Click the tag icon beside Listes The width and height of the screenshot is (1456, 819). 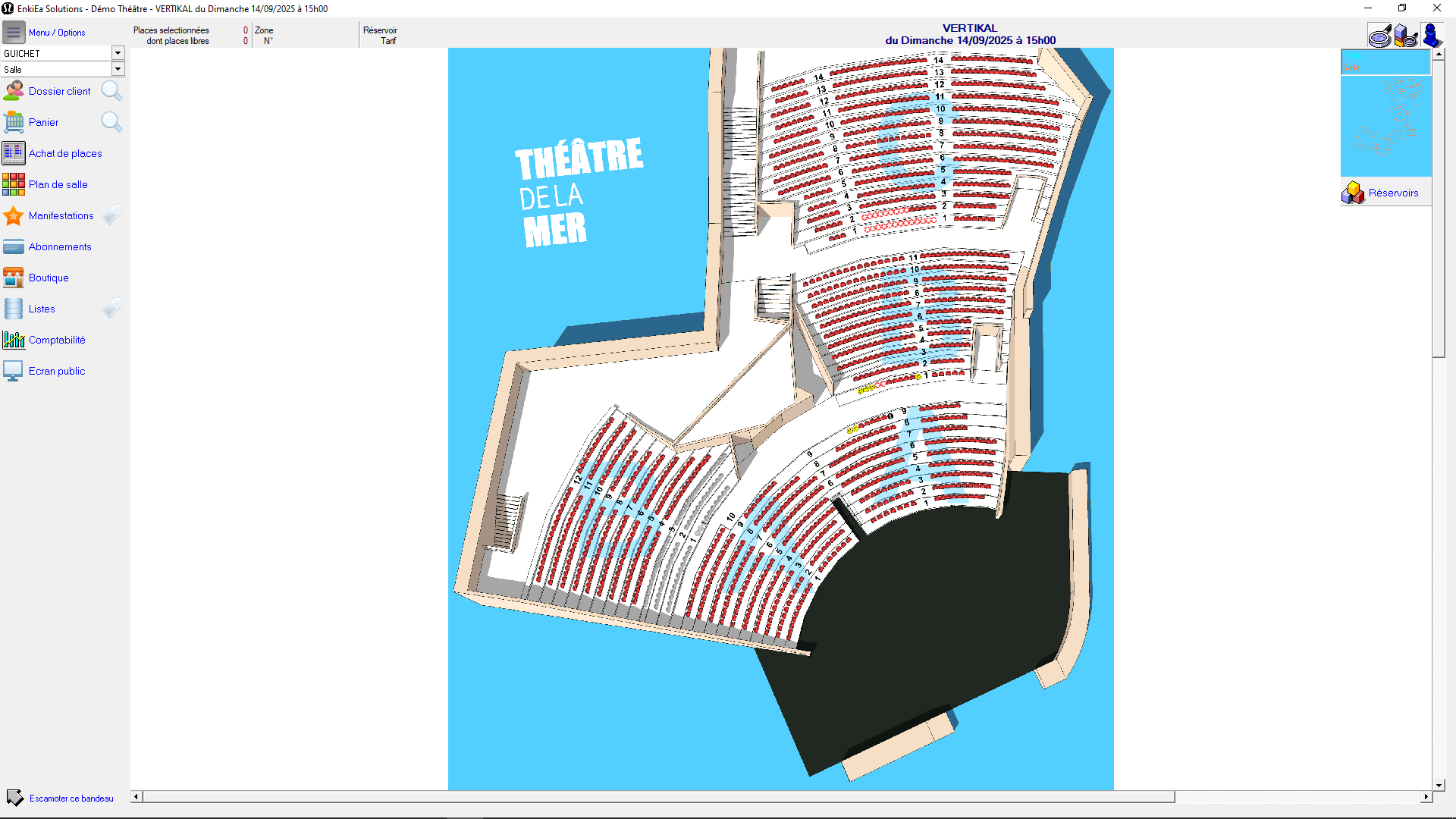111,309
